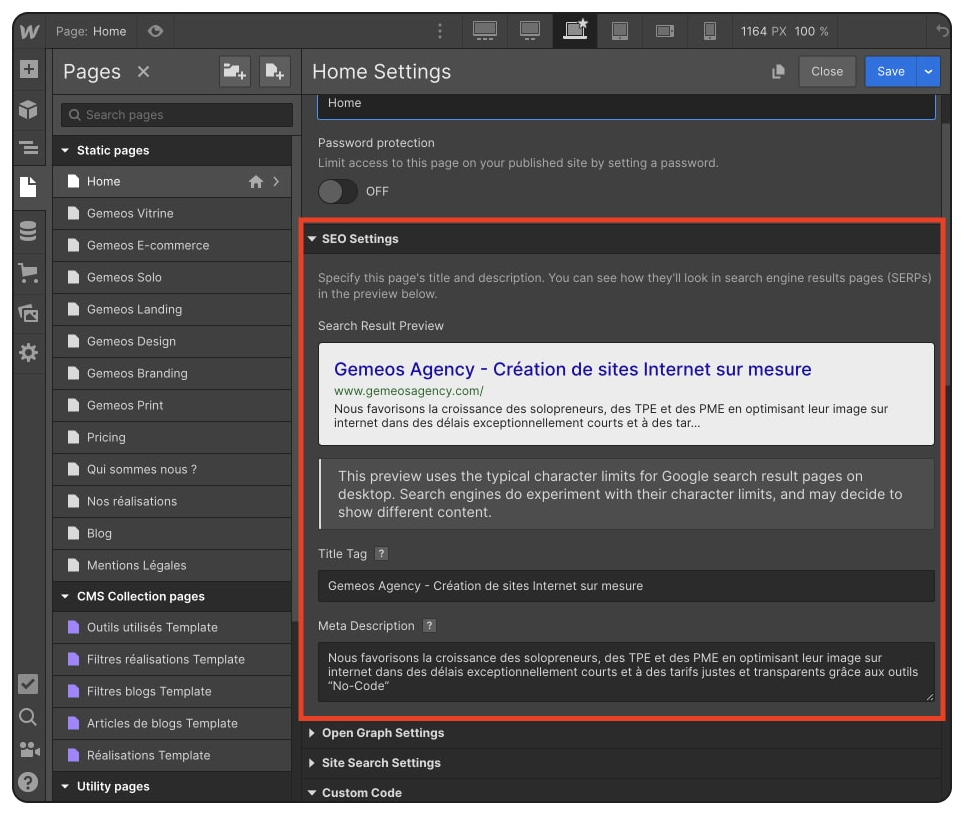Image resolution: width=964 pixels, height=815 pixels.
Task: Click the blue Save button
Action: (890, 71)
